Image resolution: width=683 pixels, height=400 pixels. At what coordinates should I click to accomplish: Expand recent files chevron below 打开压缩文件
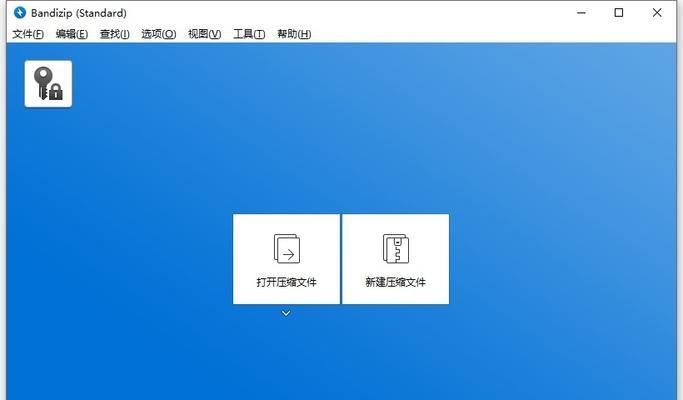(286, 313)
